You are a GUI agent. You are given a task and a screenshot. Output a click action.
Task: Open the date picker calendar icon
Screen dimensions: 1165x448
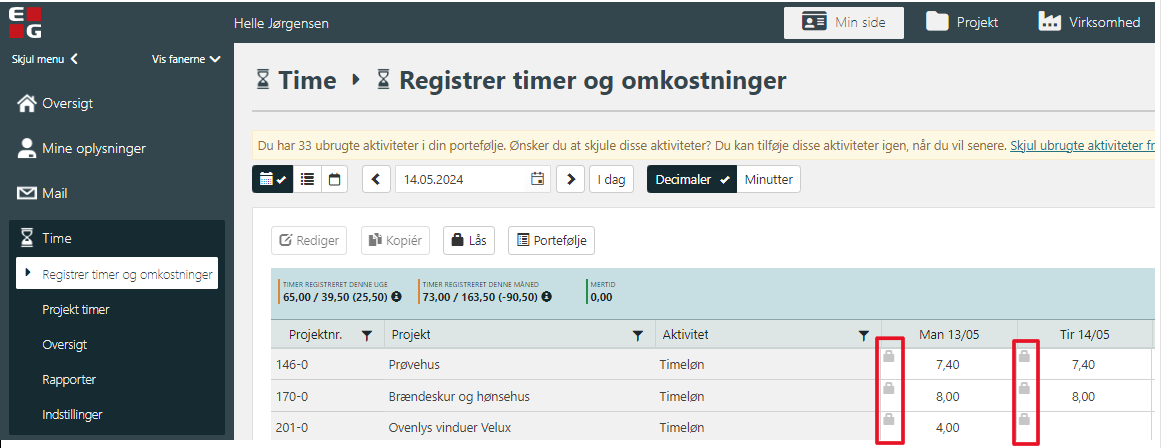tap(538, 180)
